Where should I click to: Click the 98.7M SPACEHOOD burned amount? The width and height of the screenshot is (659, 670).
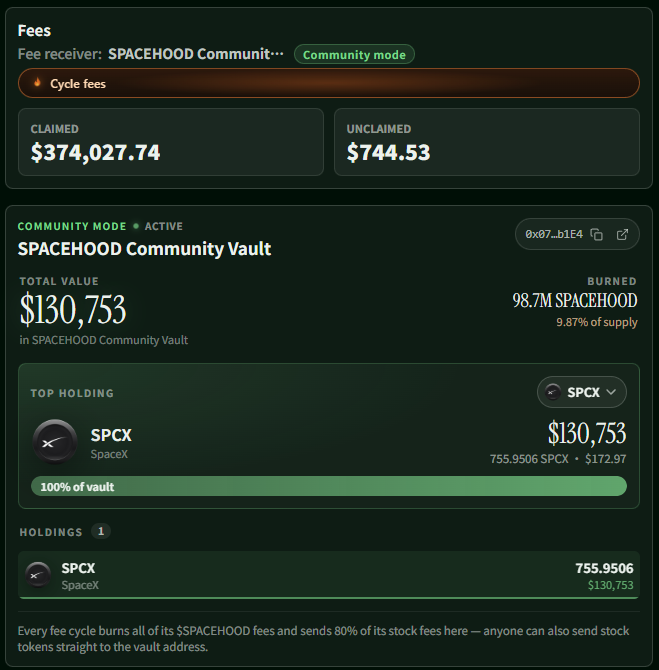tap(575, 301)
